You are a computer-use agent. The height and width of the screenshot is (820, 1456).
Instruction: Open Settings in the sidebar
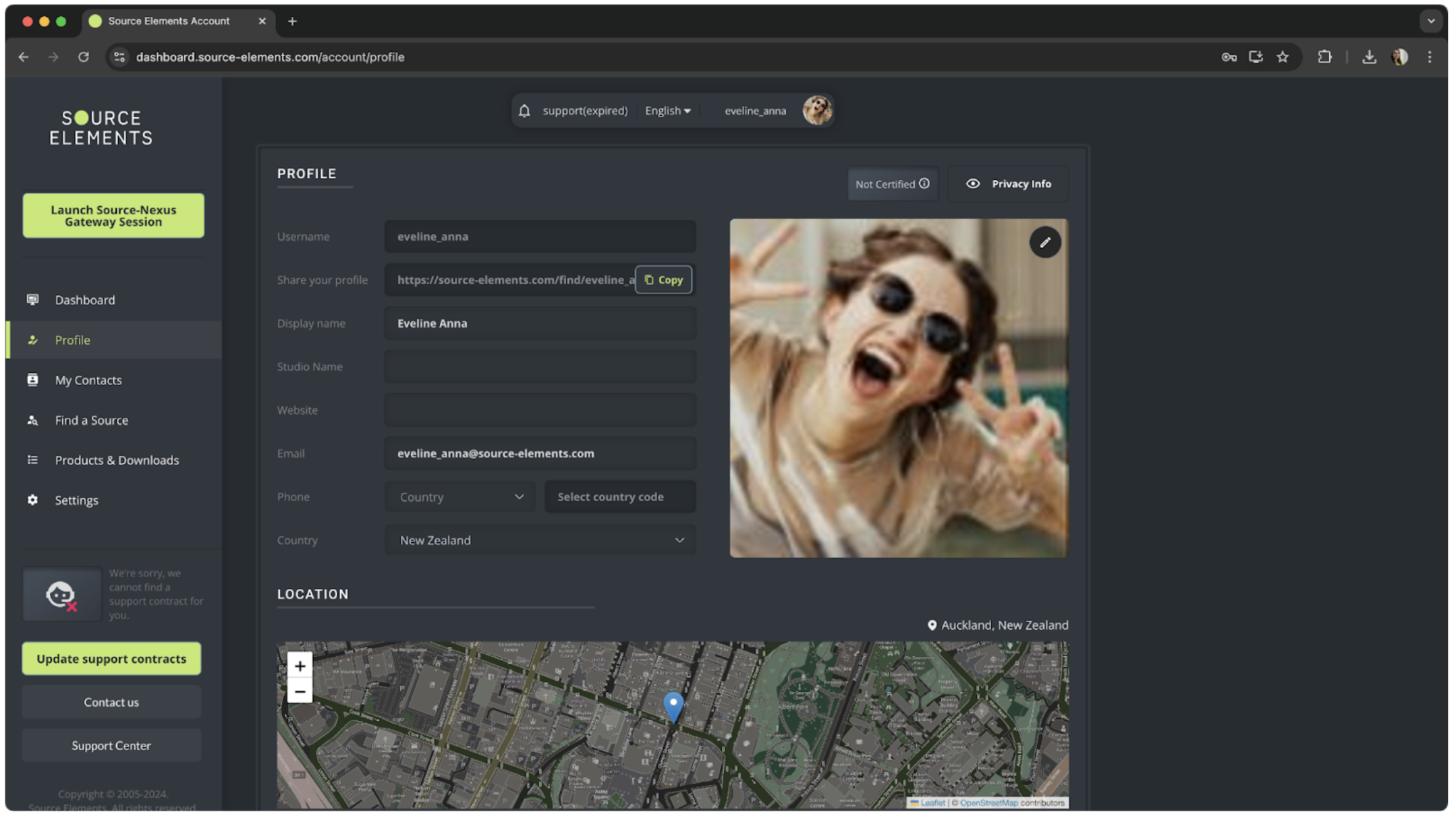pyautogui.click(x=76, y=500)
